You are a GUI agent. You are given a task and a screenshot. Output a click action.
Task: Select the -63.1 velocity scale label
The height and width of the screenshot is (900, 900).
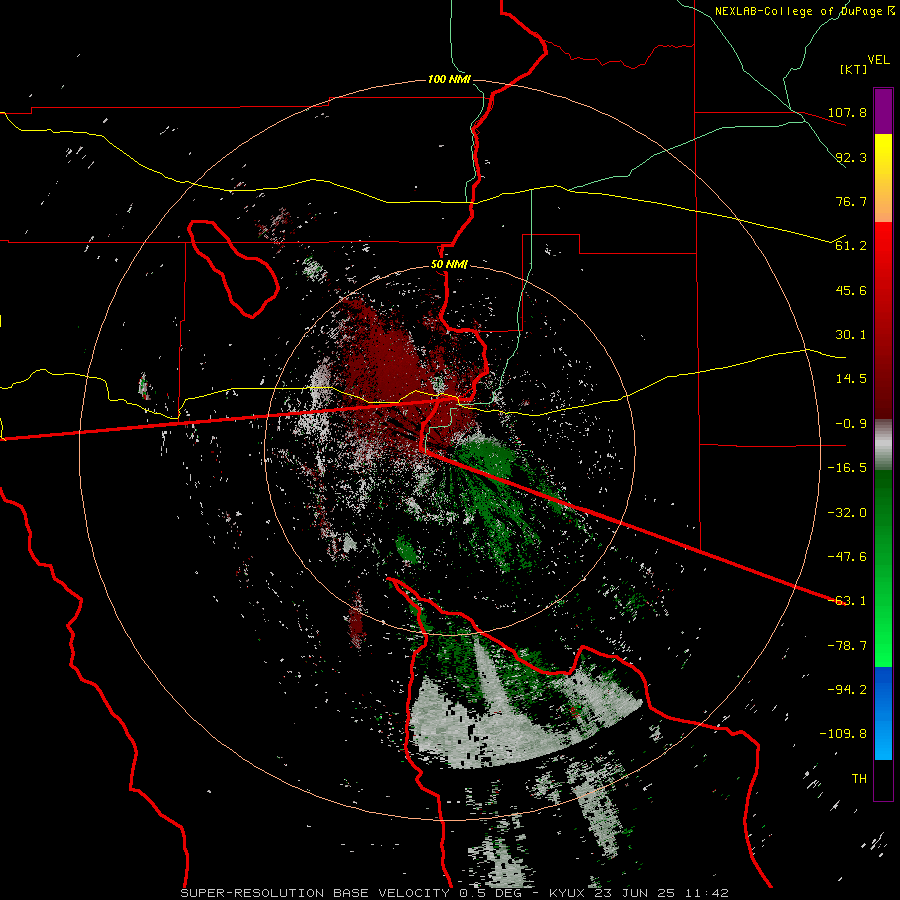point(848,601)
